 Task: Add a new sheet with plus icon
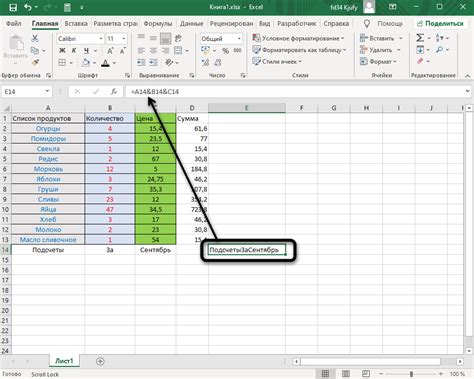point(100,361)
